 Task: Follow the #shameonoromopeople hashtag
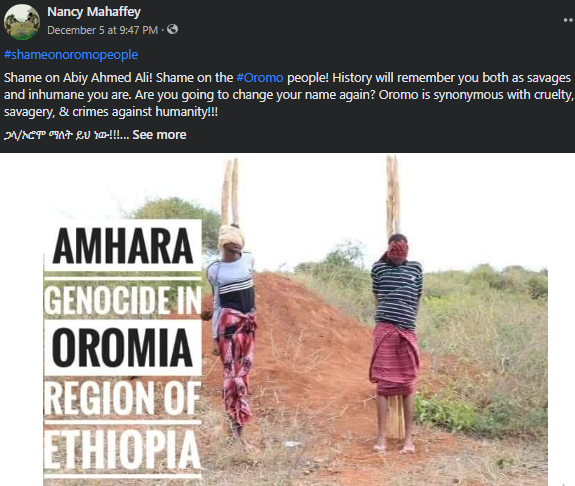71,55
